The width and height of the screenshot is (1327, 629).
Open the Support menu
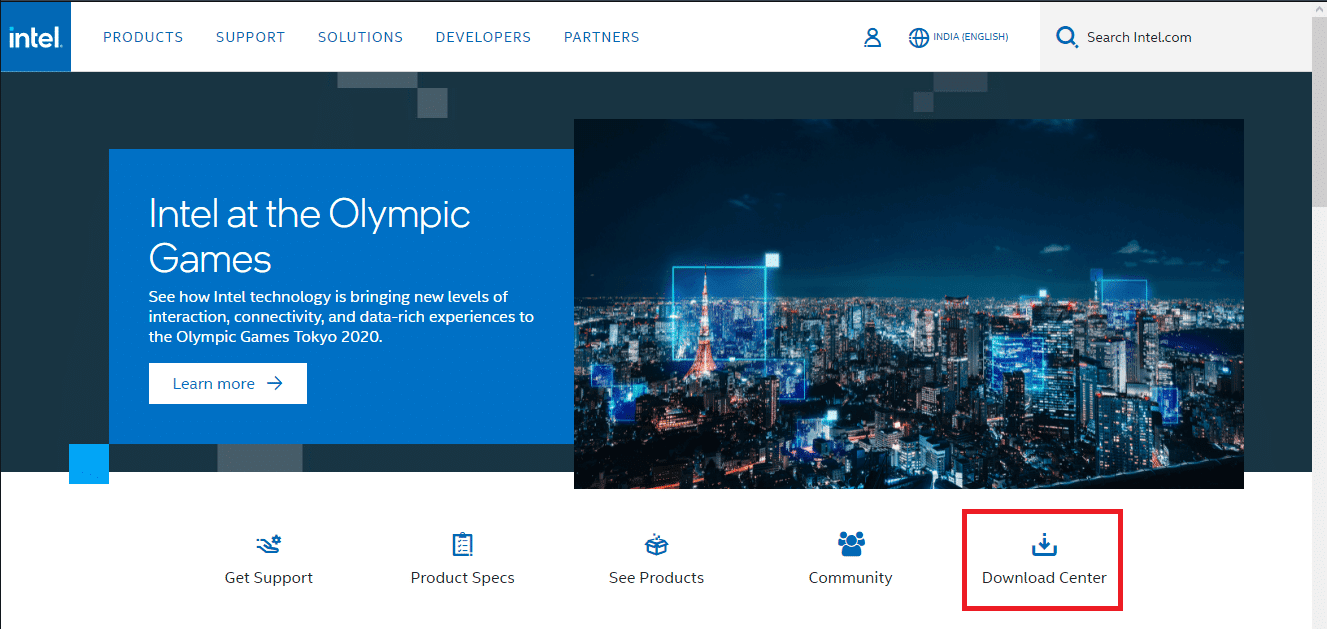(250, 37)
